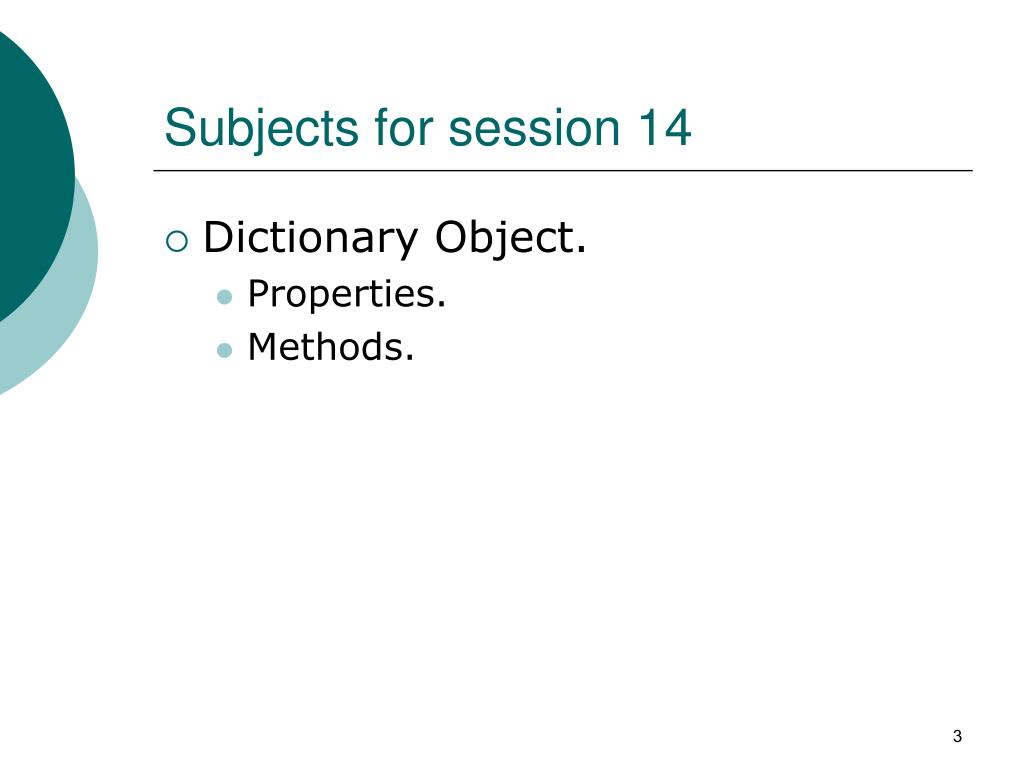Viewport: 1024px width, 768px height.
Task: Select the 'Methods.' sub-bullet text
Action: (x=331, y=347)
